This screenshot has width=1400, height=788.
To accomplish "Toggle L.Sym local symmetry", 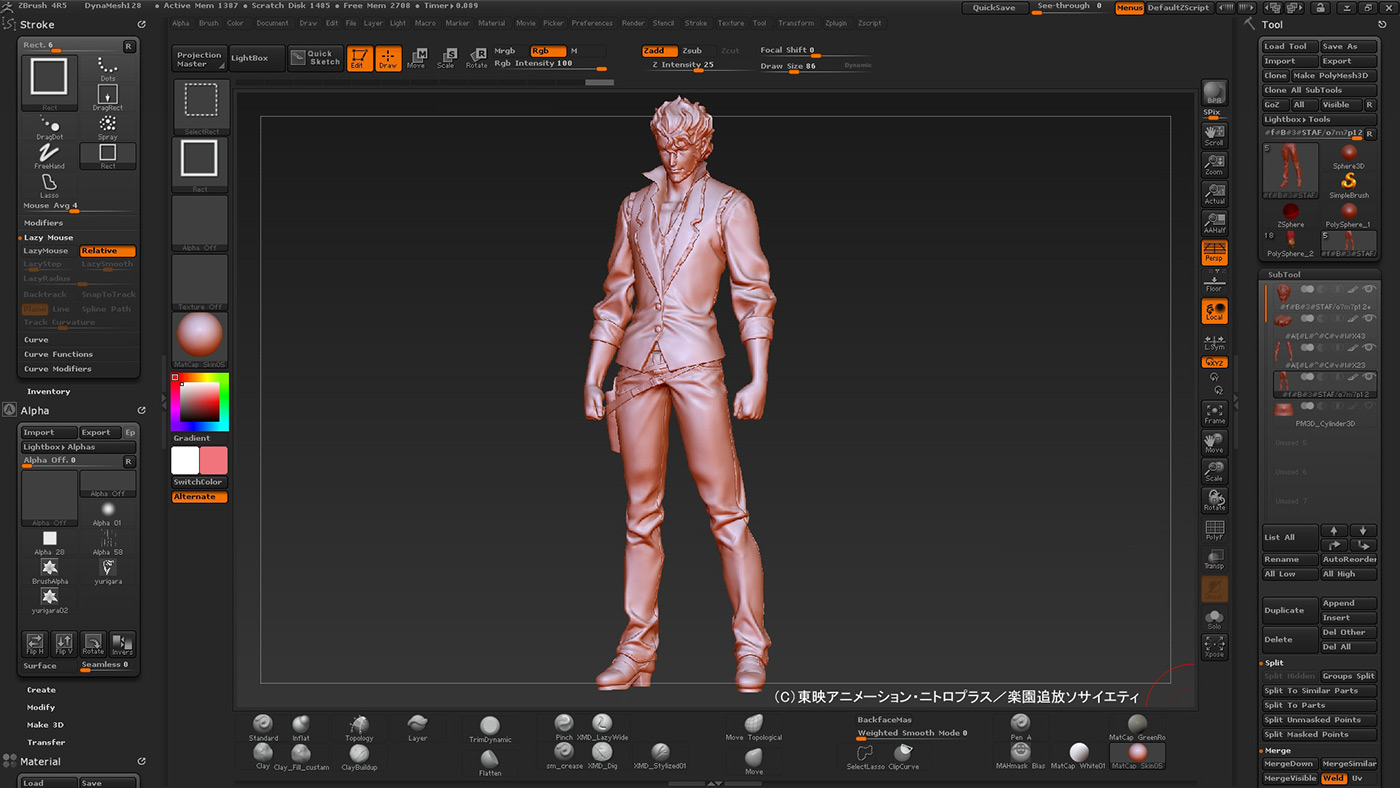I will 1214,342.
